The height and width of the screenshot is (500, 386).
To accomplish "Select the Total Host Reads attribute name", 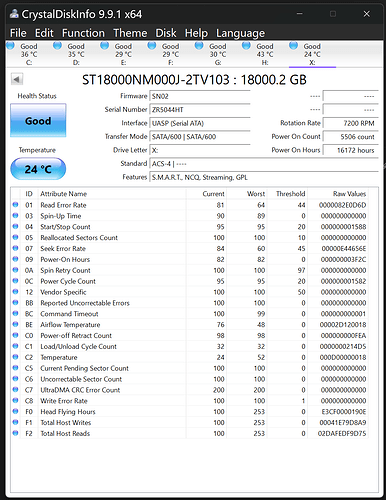I will pos(65,433).
